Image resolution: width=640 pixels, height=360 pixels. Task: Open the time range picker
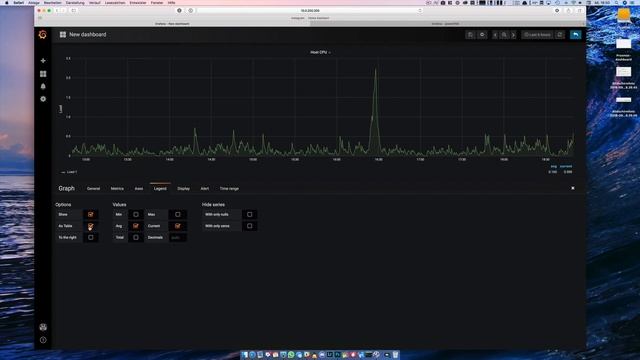click(x=537, y=35)
